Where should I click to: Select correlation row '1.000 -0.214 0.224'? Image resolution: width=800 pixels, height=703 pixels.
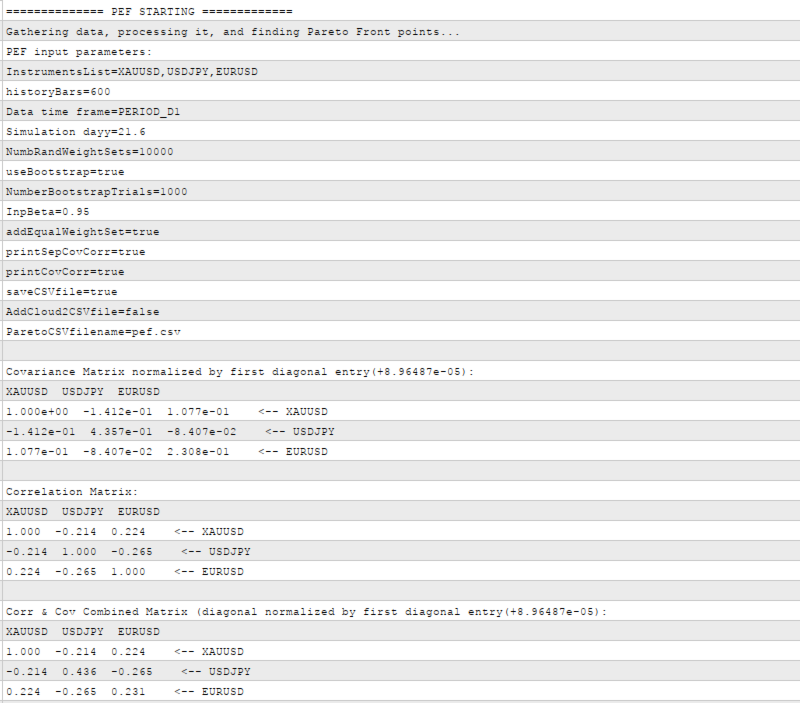pos(401,531)
